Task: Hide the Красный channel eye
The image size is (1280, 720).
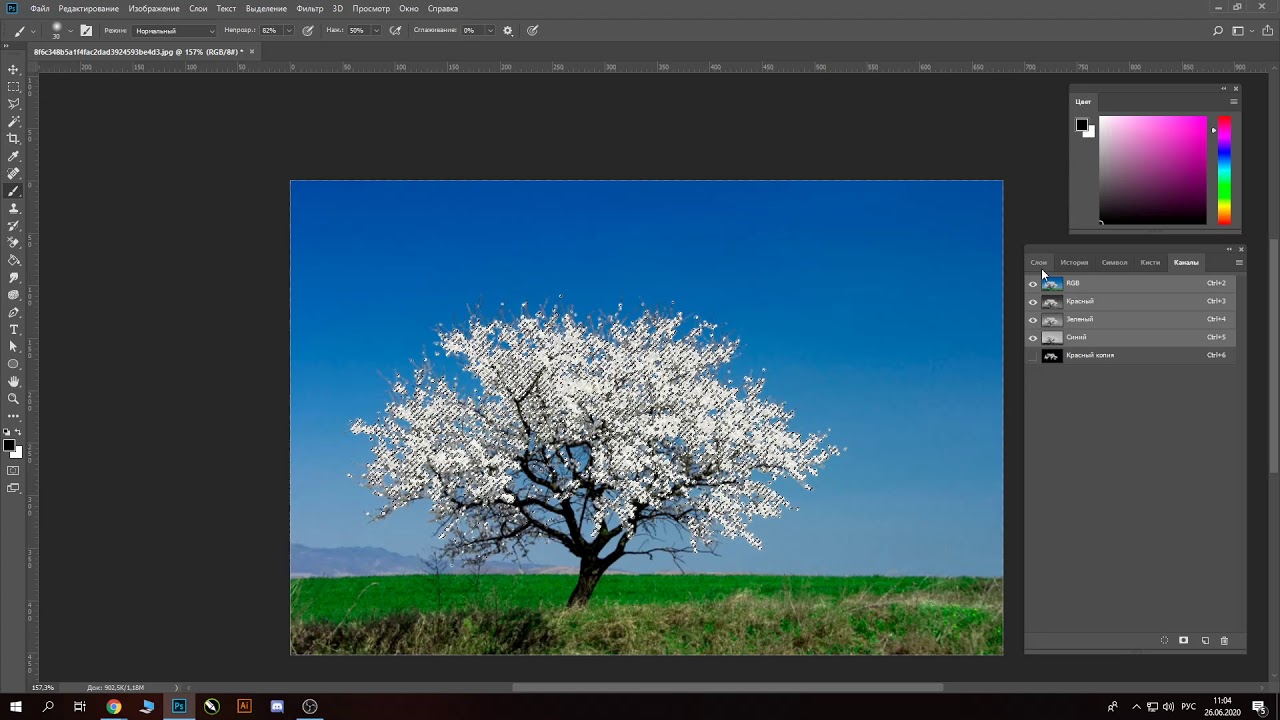Action: tap(1033, 301)
